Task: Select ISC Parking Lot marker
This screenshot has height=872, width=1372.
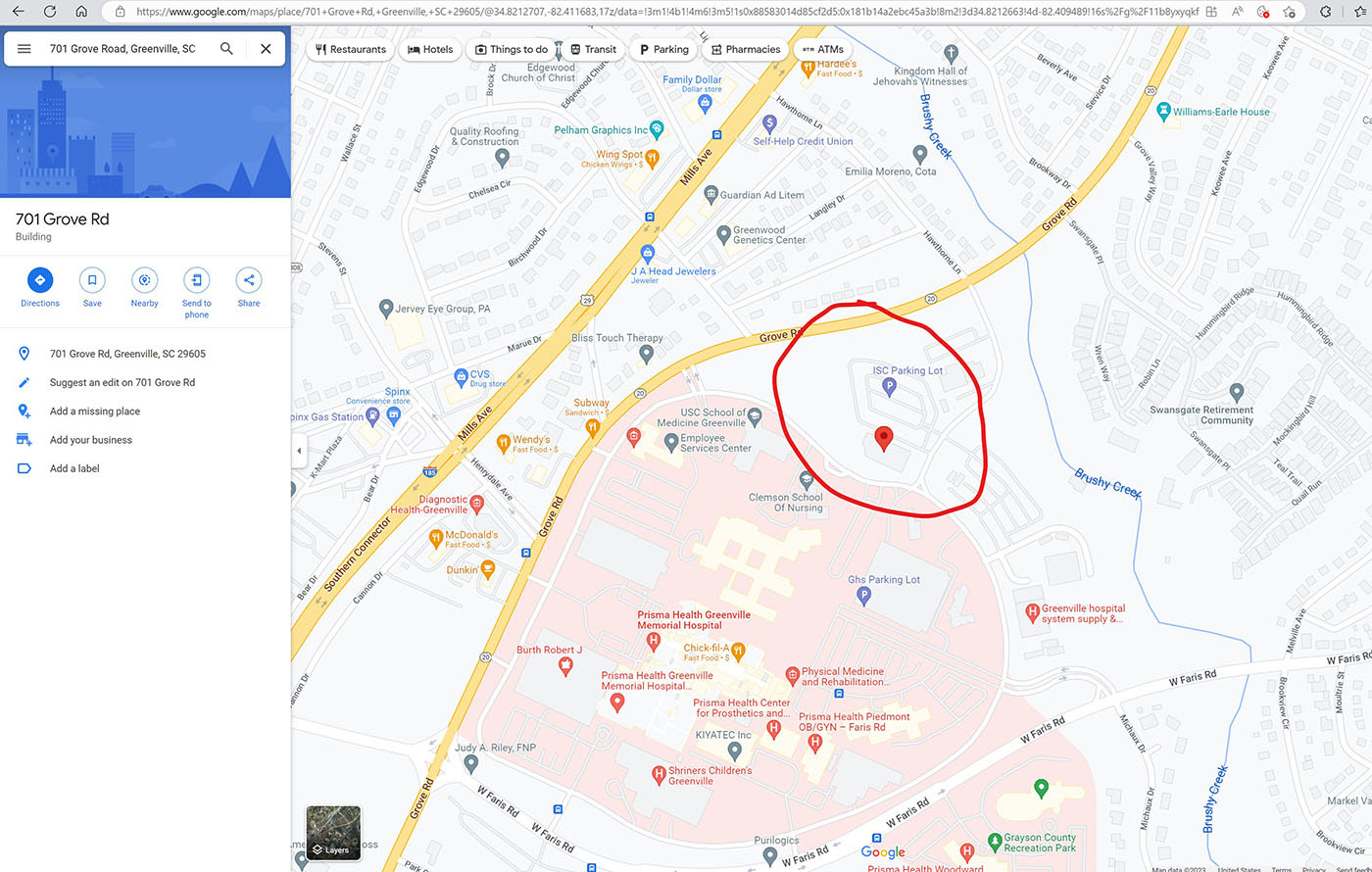Action: coord(890,387)
